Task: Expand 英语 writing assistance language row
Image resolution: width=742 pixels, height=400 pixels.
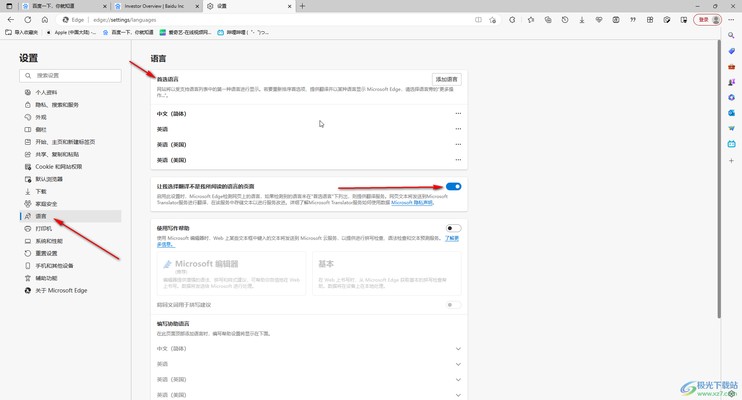Action: [x=458, y=364]
